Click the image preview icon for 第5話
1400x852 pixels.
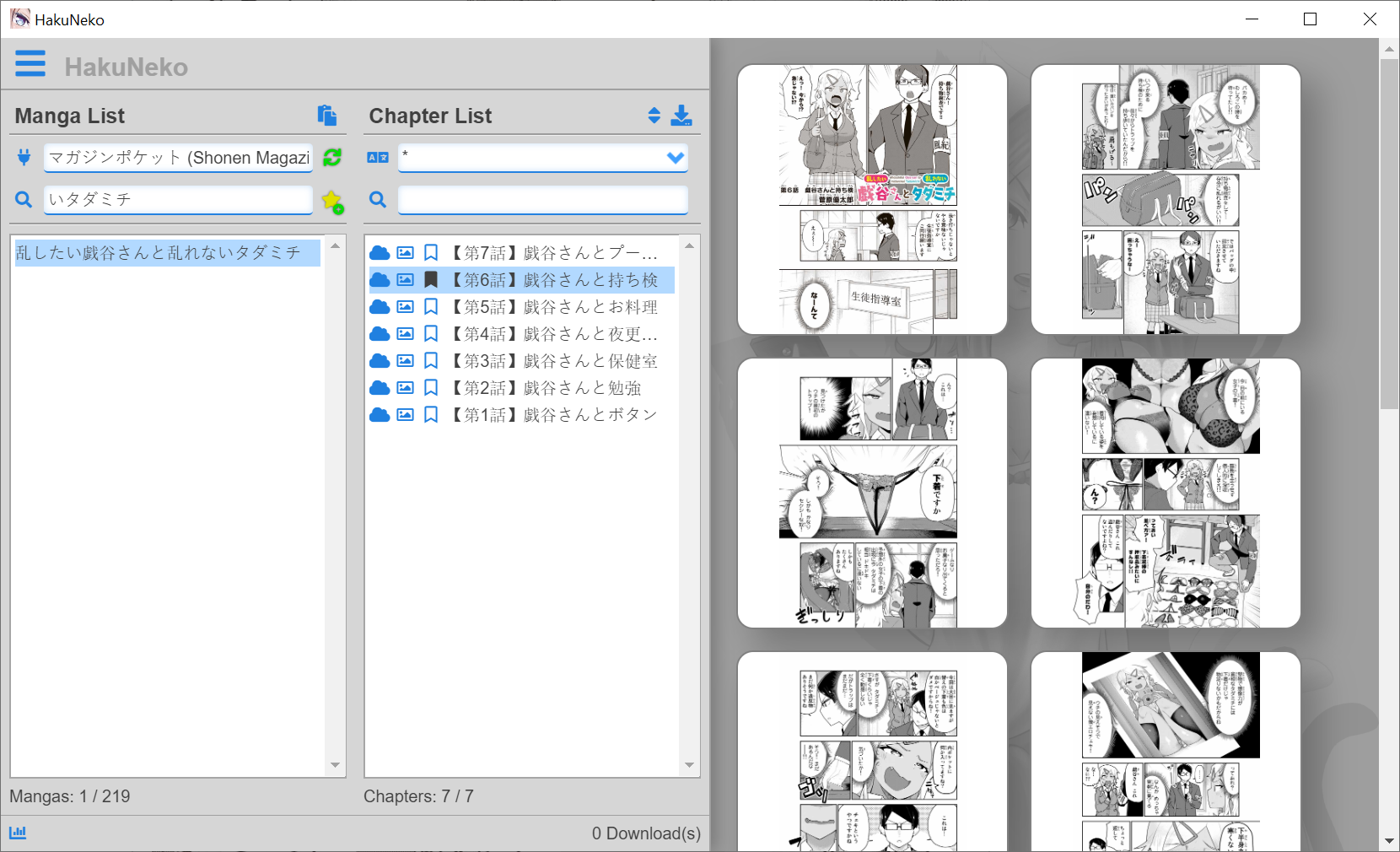(406, 307)
